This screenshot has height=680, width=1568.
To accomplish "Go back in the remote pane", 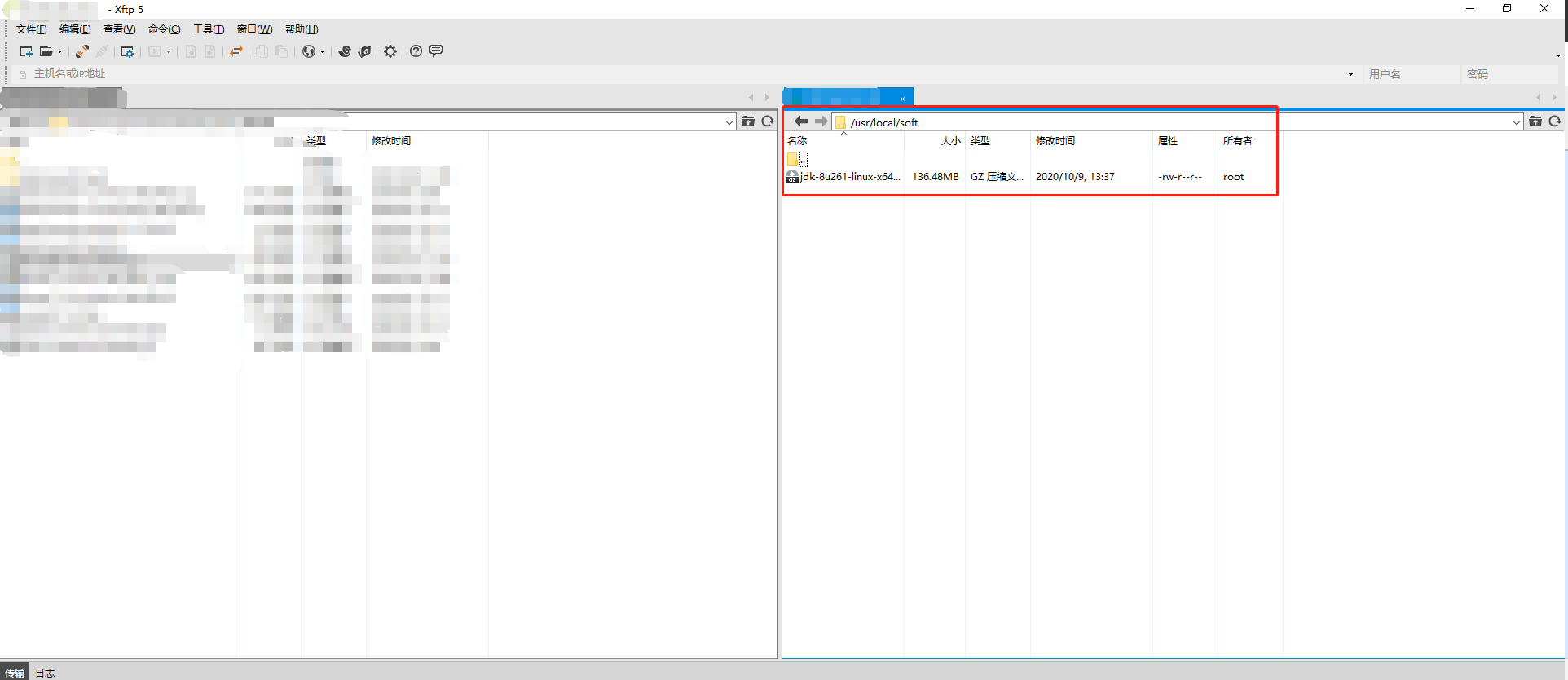I will [801, 121].
